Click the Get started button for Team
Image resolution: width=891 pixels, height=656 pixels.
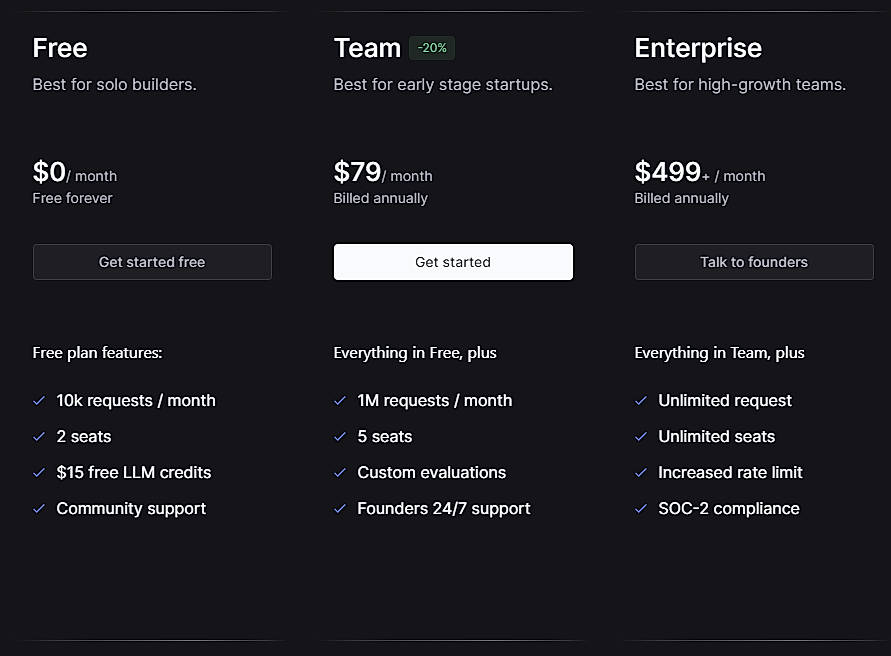click(453, 261)
